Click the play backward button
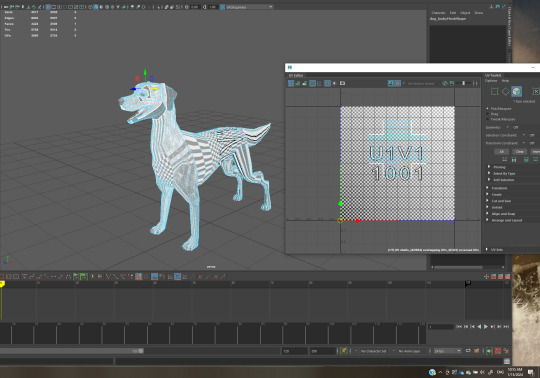540x378 pixels. [479, 326]
